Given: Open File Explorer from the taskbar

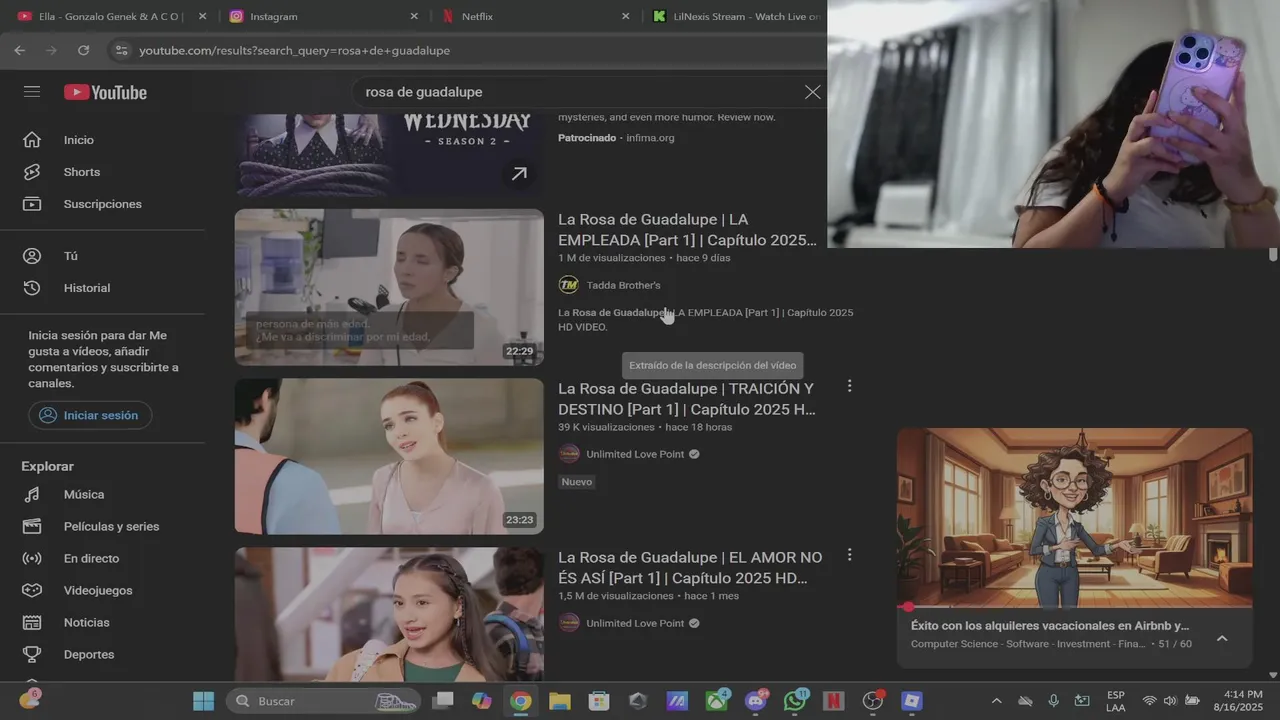Looking at the screenshot, I should point(559,701).
